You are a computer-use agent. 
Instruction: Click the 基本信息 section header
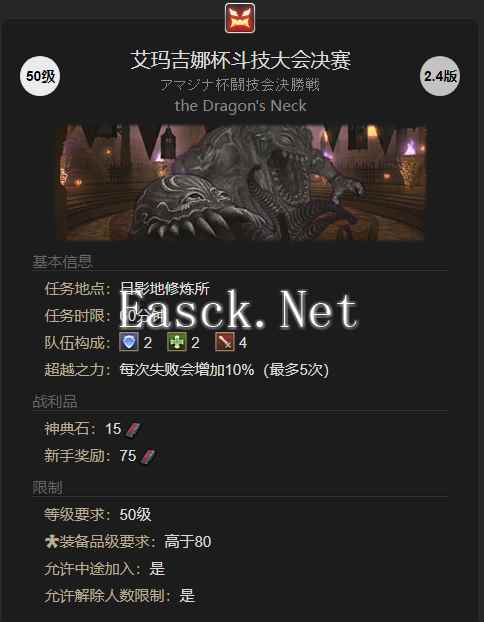point(62,261)
